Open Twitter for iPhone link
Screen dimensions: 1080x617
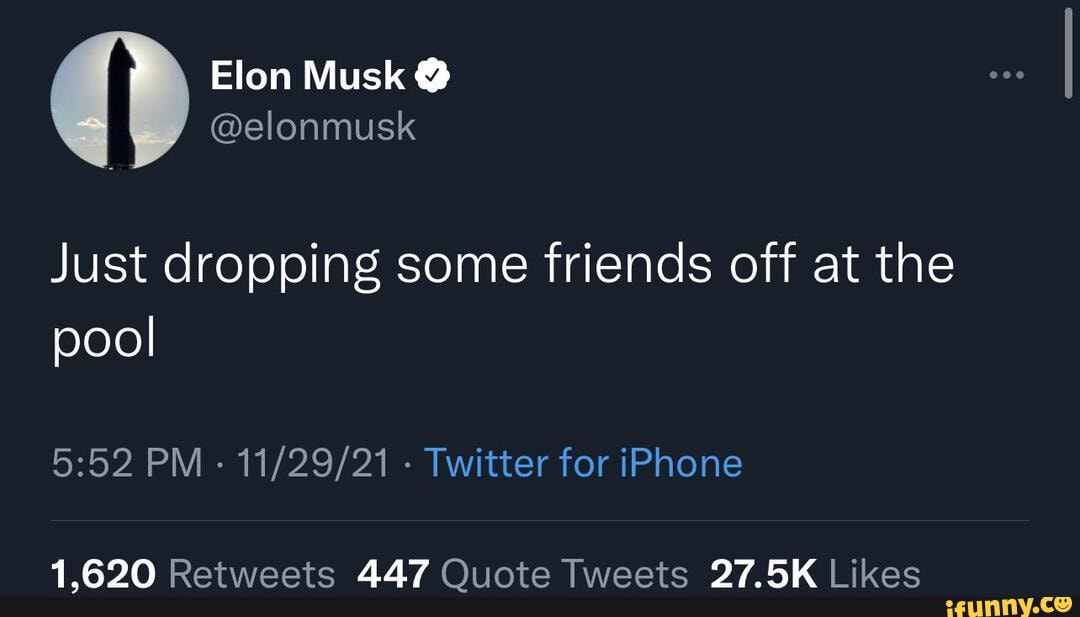(584, 463)
